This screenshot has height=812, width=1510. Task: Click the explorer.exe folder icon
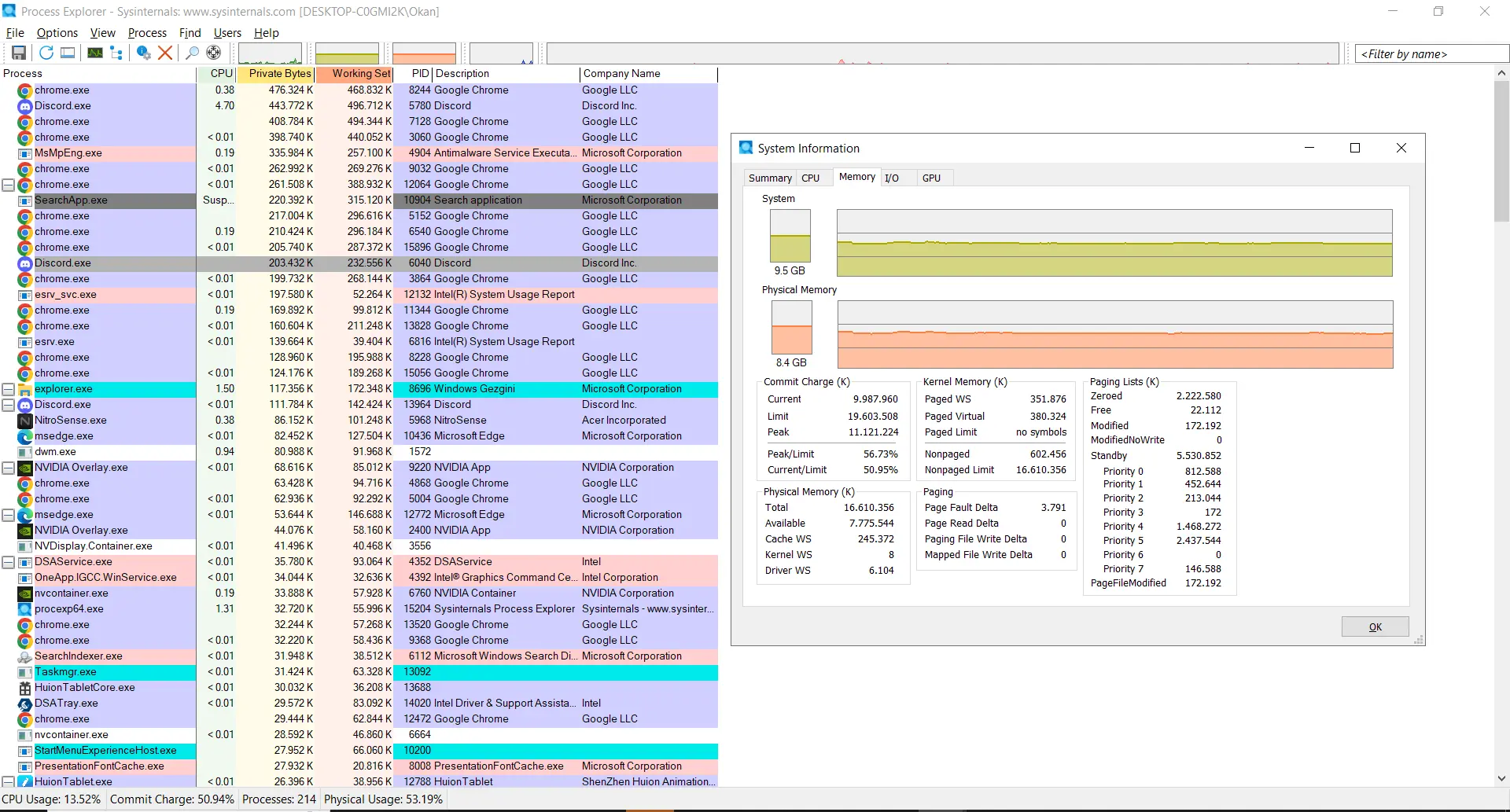point(25,389)
